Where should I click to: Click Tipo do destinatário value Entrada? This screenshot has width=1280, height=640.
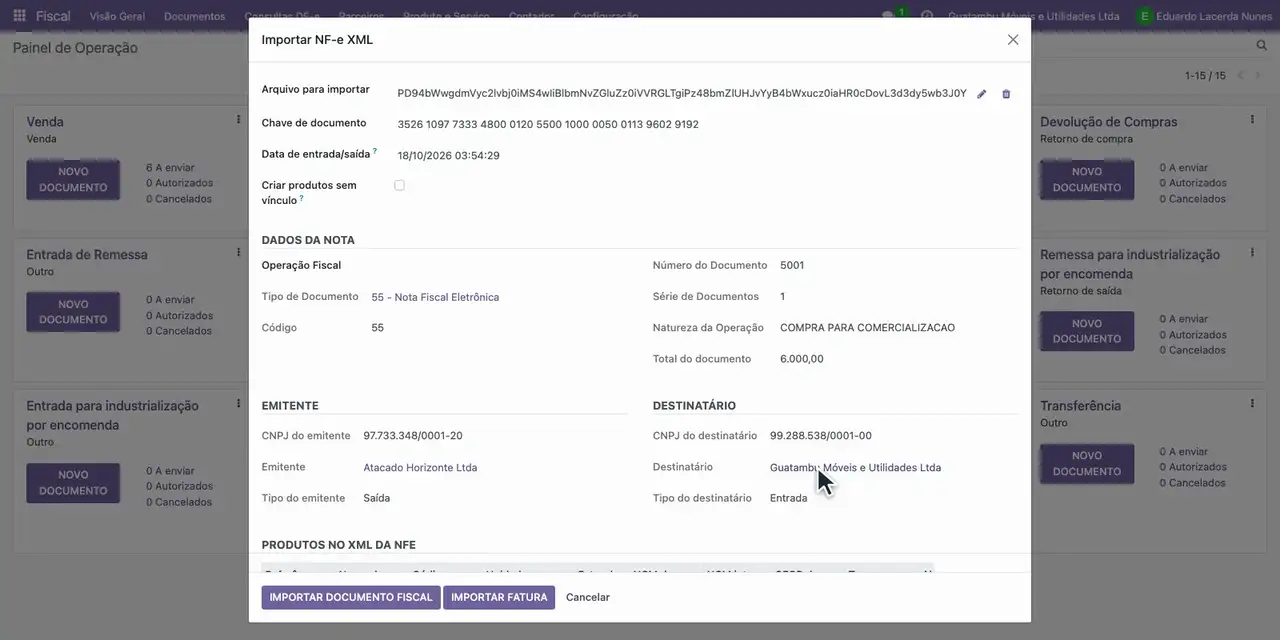(x=789, y=498)
